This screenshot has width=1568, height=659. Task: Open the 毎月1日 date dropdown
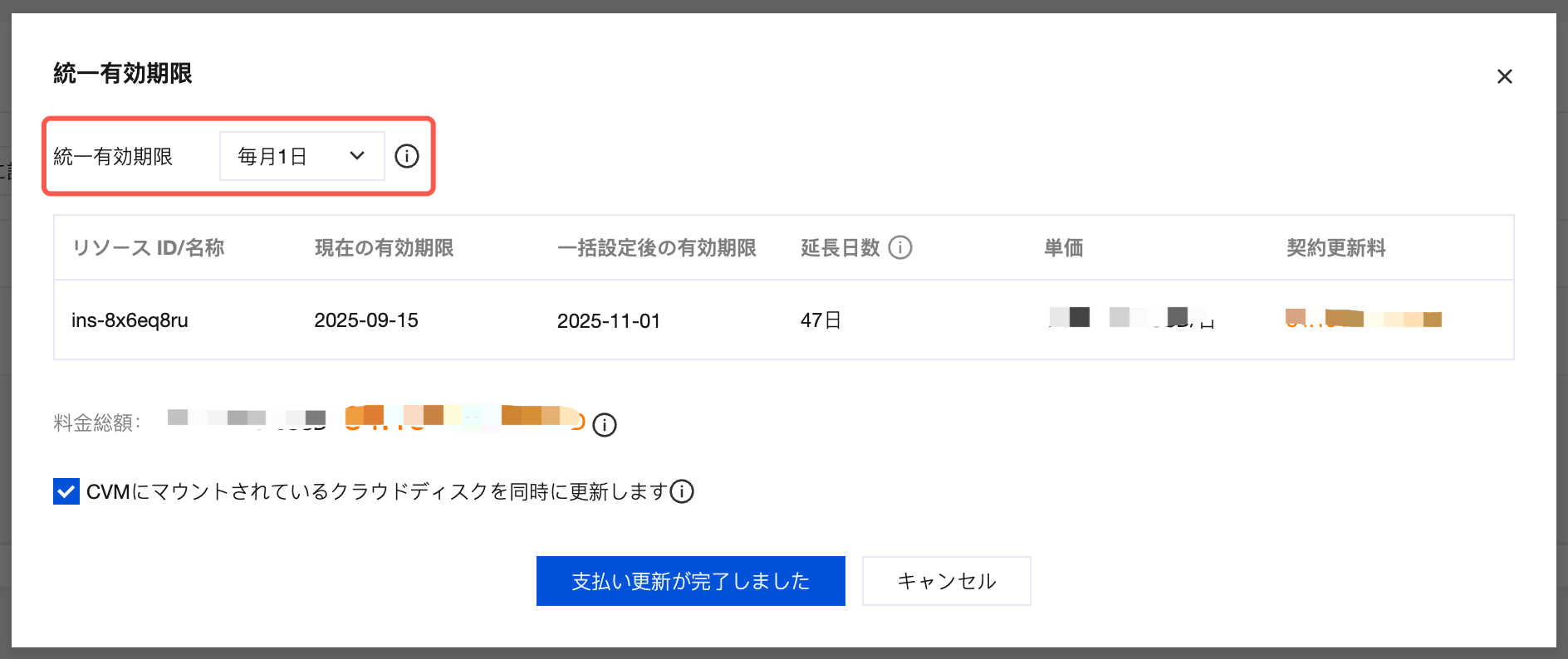[301, 156]
